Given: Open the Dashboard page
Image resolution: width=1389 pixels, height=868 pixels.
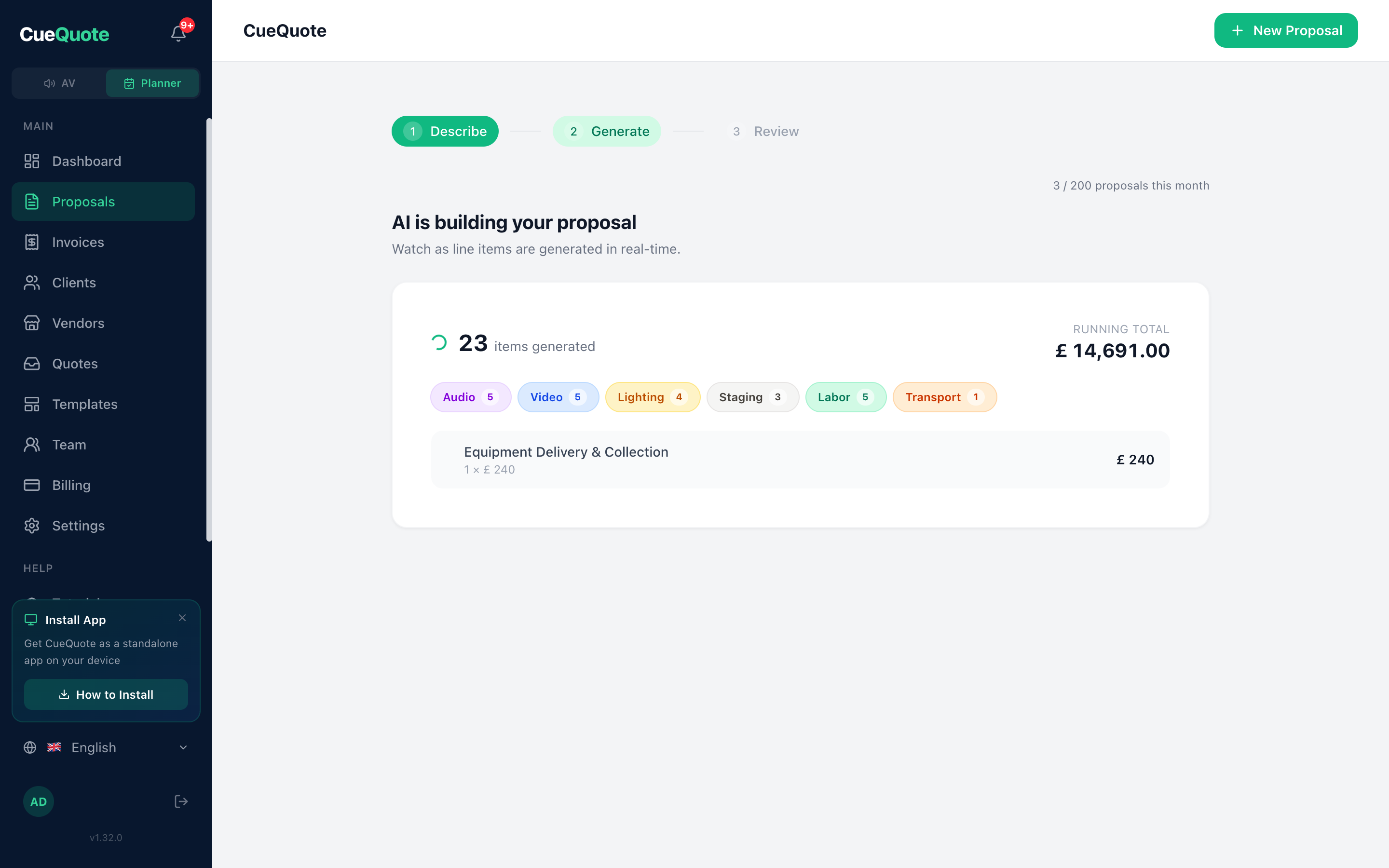Looking at the screenshot, I should (x=103, y=162).
